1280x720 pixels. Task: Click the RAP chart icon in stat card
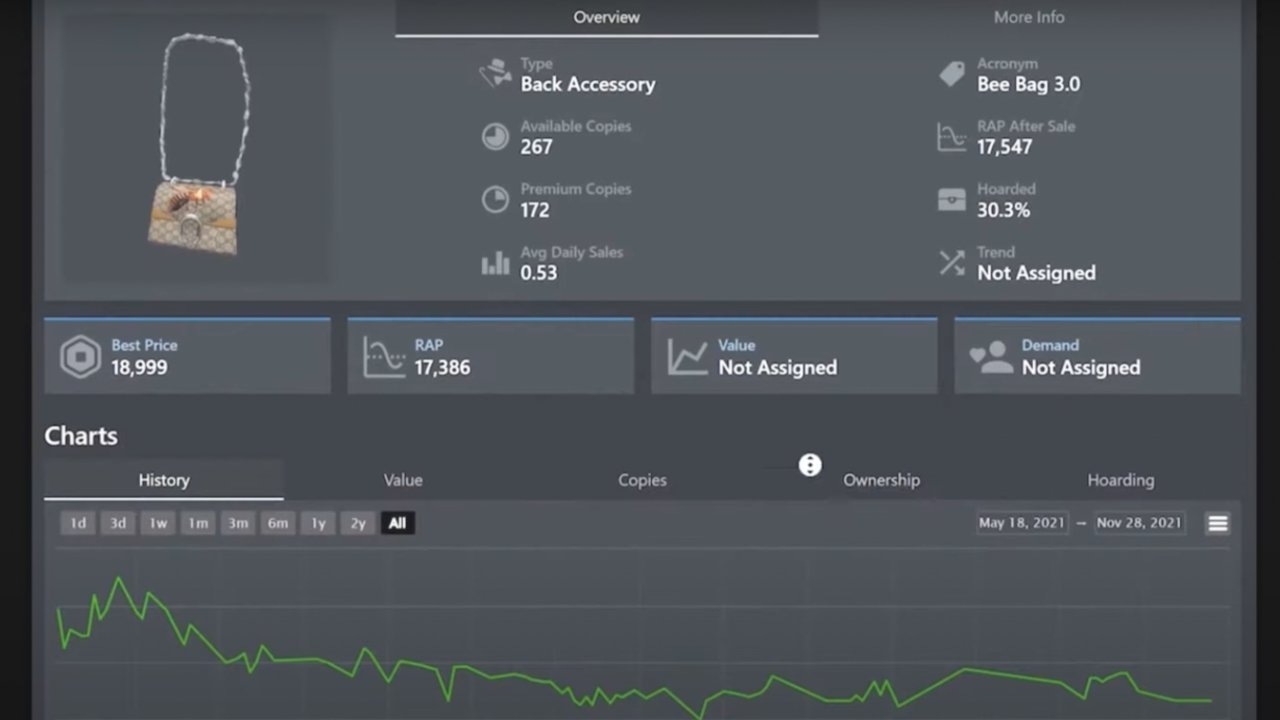coord(384,357)
